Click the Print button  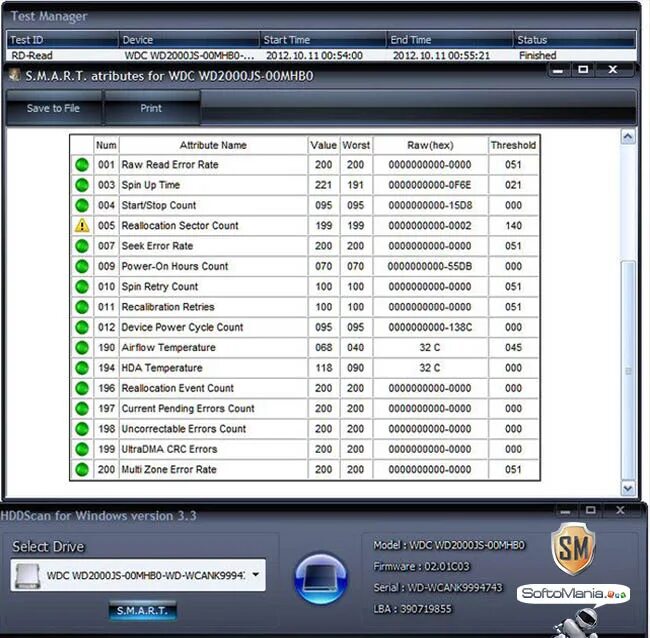pyautogui.click(x=151, y=108)
